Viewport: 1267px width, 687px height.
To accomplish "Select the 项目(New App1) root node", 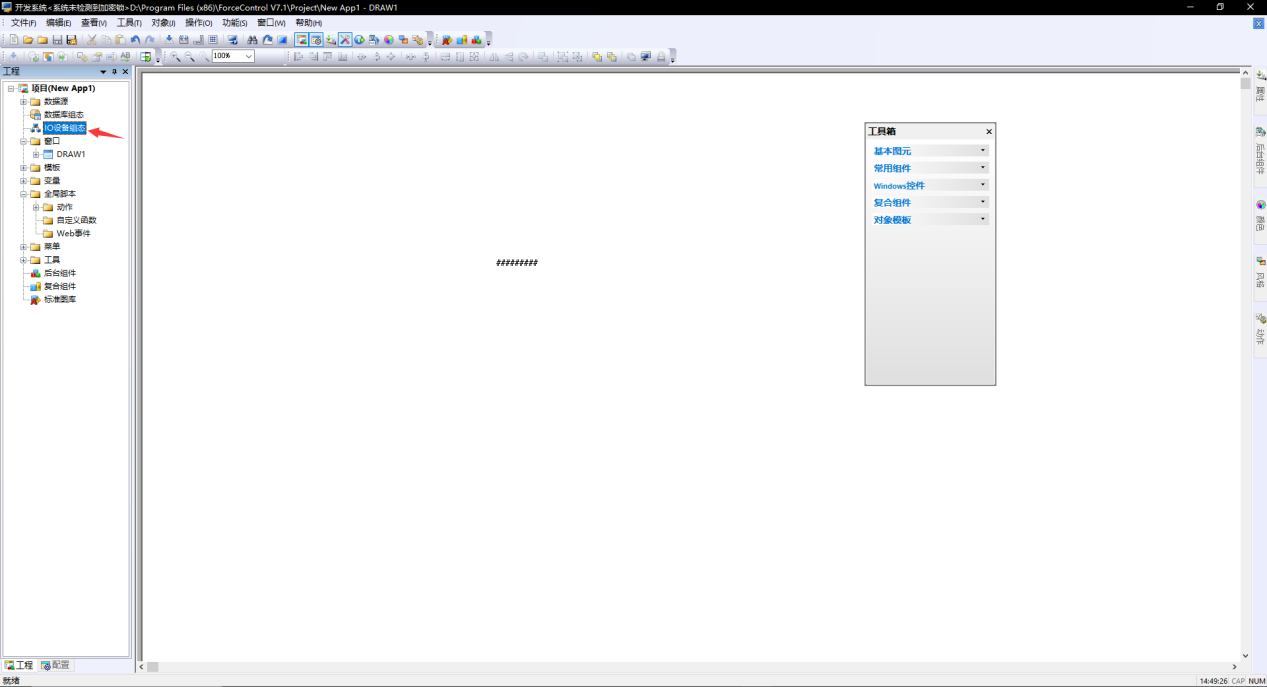I will tap(63, 89).
